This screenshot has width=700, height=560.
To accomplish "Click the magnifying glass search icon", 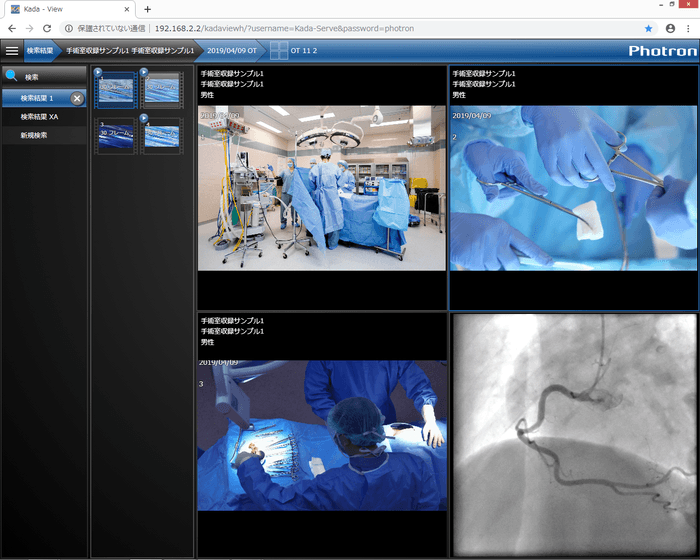I will (12, 75).
